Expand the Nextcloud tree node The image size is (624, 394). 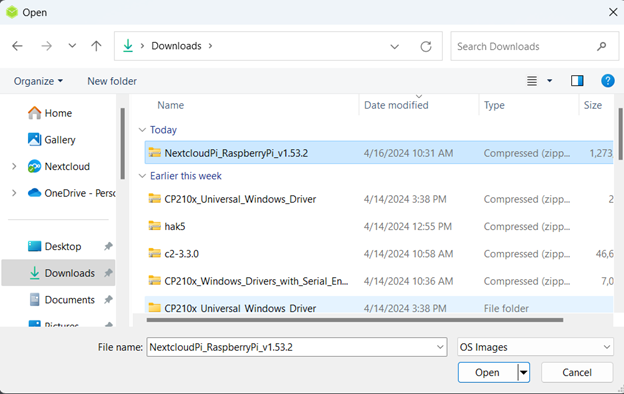click(14, 166)
